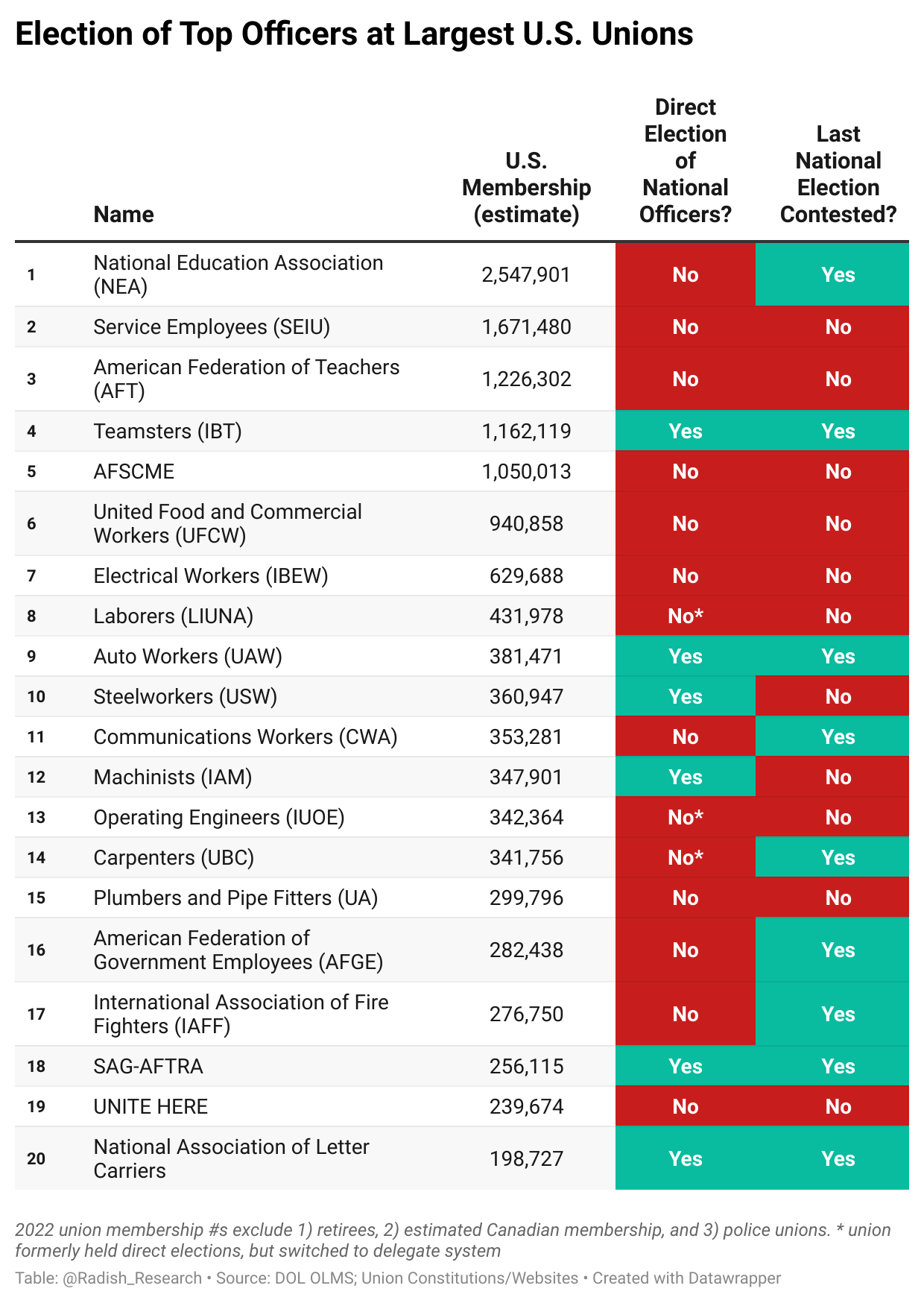Select the National Education Association (NEA) row name
The height and width of the screenshot is (1303, 924).
pyautogui.click(x=238, y=274)
